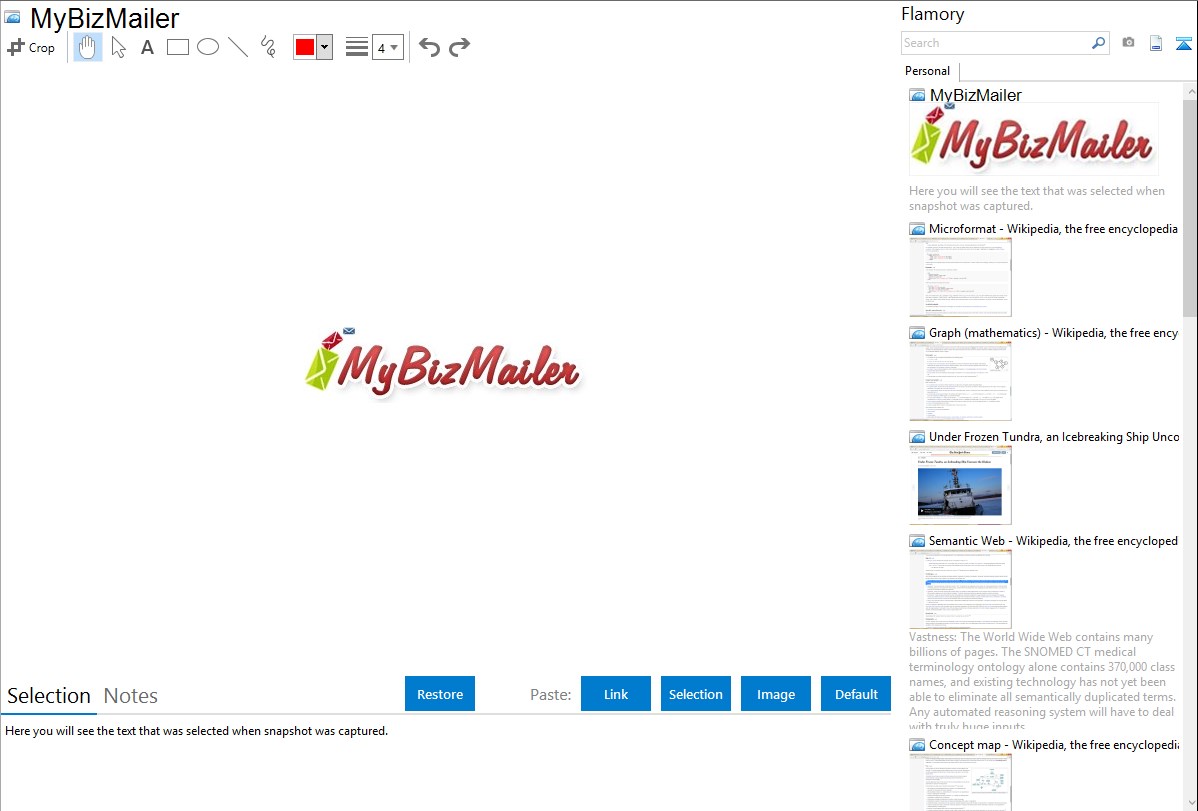Choose the arrow pointer tool
1198x811 pixels.
pos(118,47)
